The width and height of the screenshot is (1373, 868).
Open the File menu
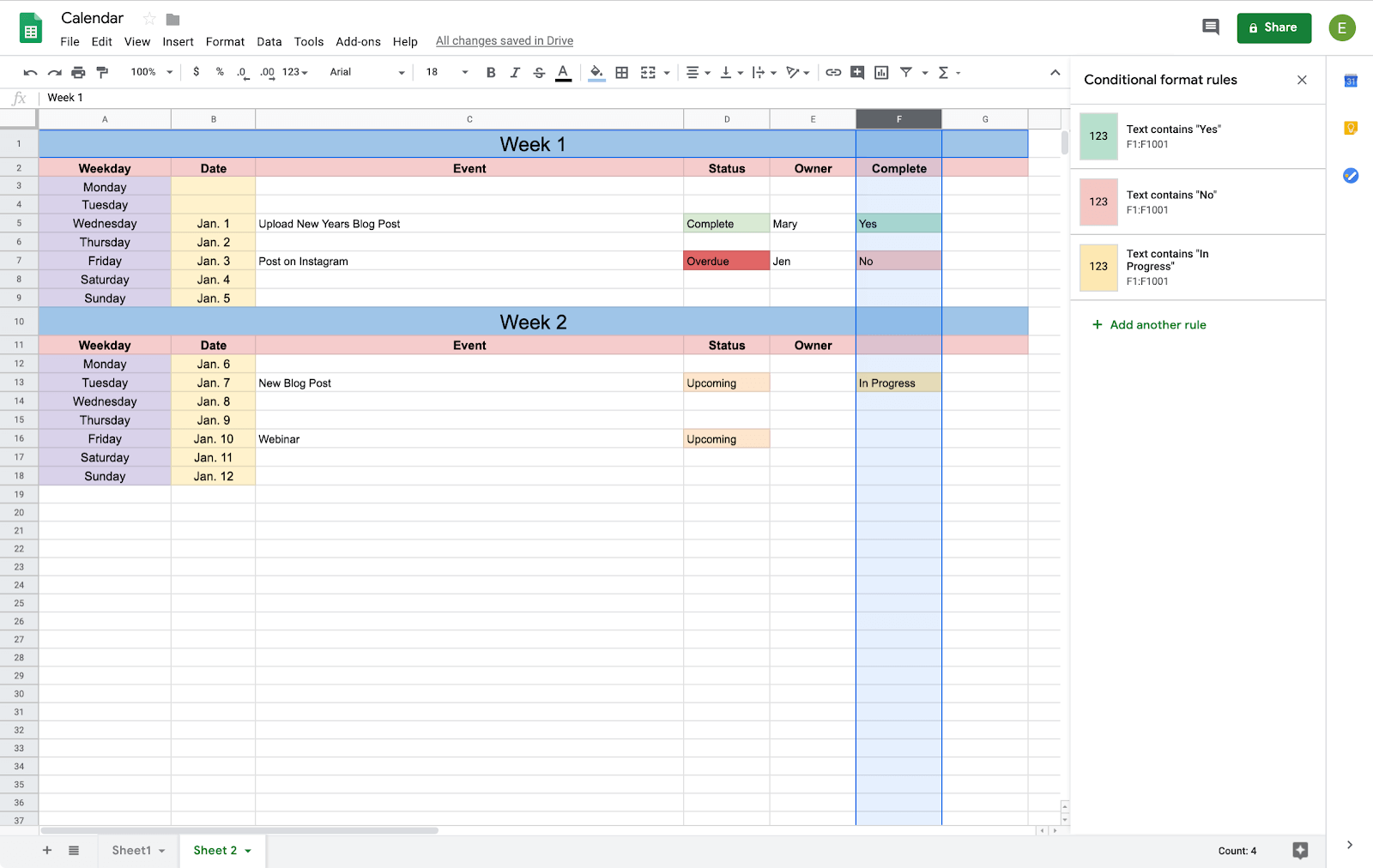(70, 41)
